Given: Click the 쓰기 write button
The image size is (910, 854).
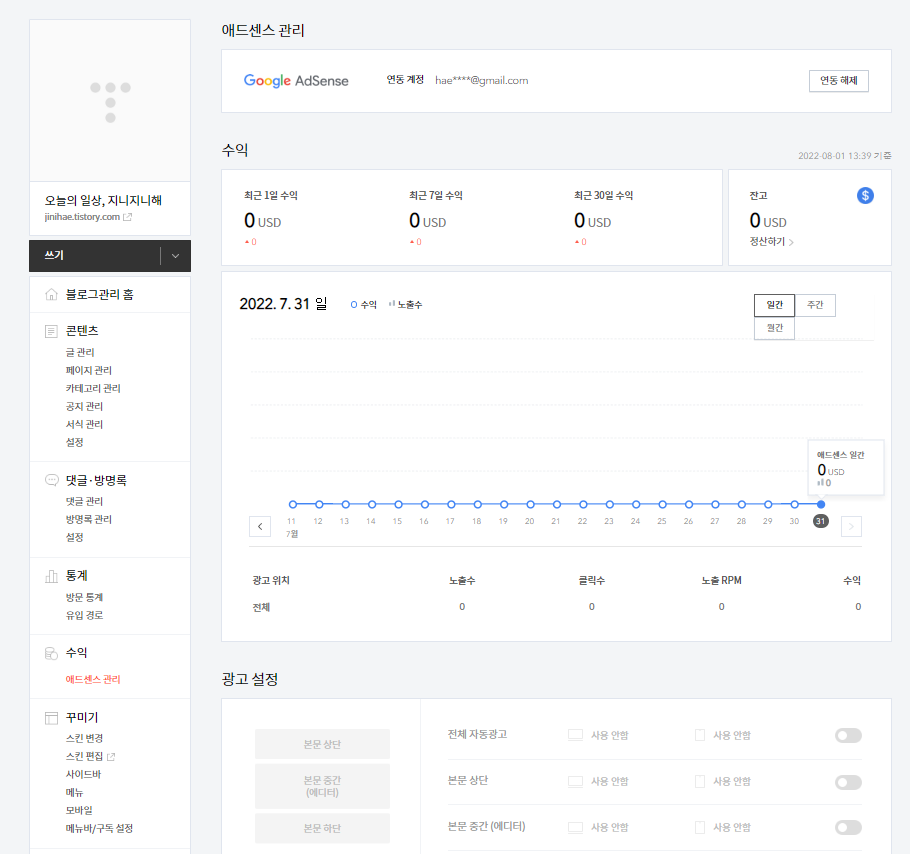Looking at the screenshot, I should coord(95,256).
